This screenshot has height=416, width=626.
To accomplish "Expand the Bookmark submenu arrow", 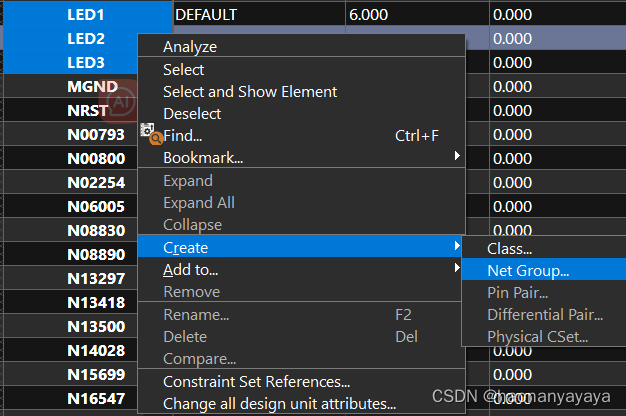I will tap(457, 156).
